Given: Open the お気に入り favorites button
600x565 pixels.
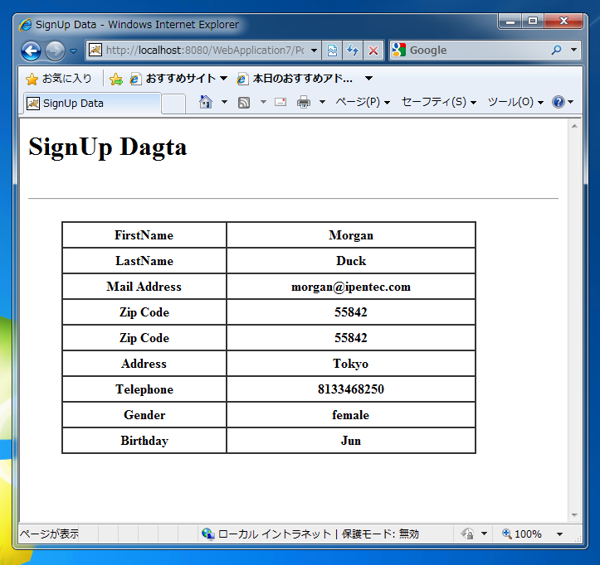Looking at the screenshot, I should pyautogui.click(x=59, y=79).
